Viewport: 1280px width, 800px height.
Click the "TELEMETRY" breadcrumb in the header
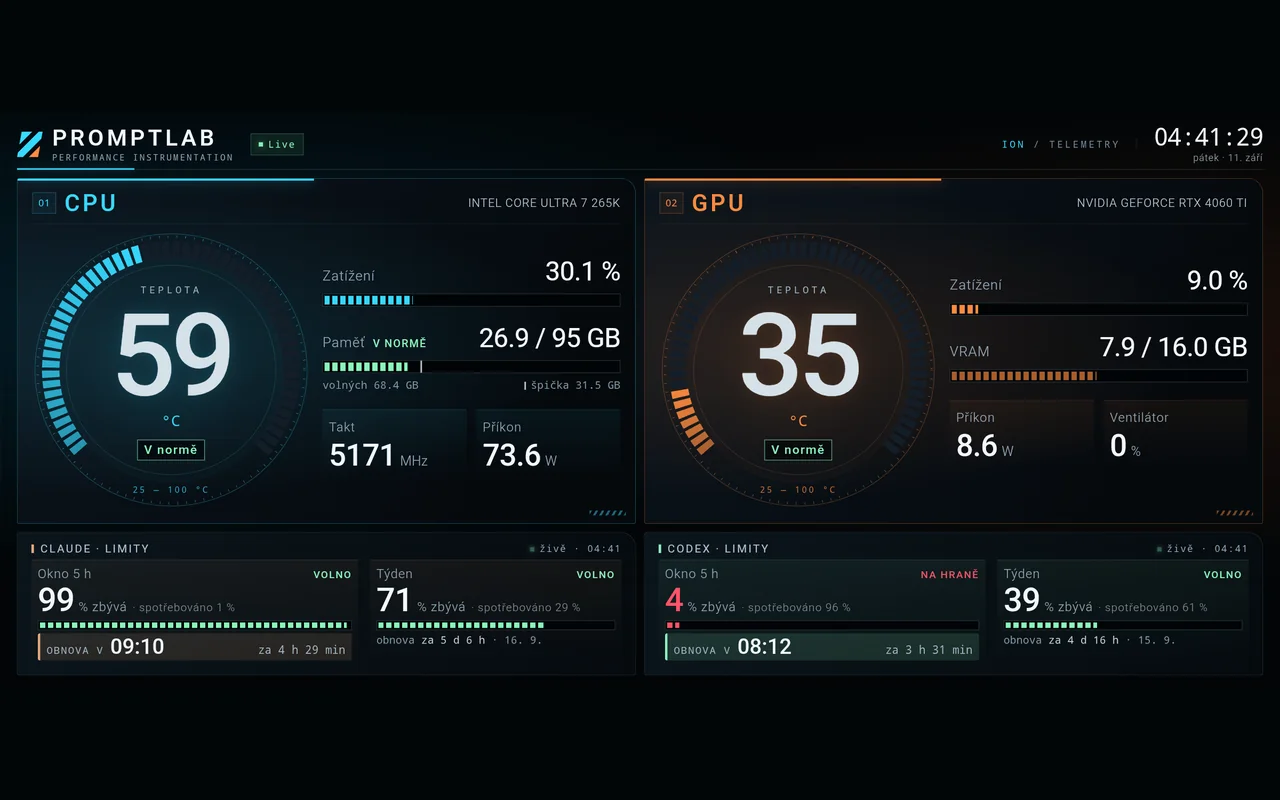click(x=1084, y=145)
